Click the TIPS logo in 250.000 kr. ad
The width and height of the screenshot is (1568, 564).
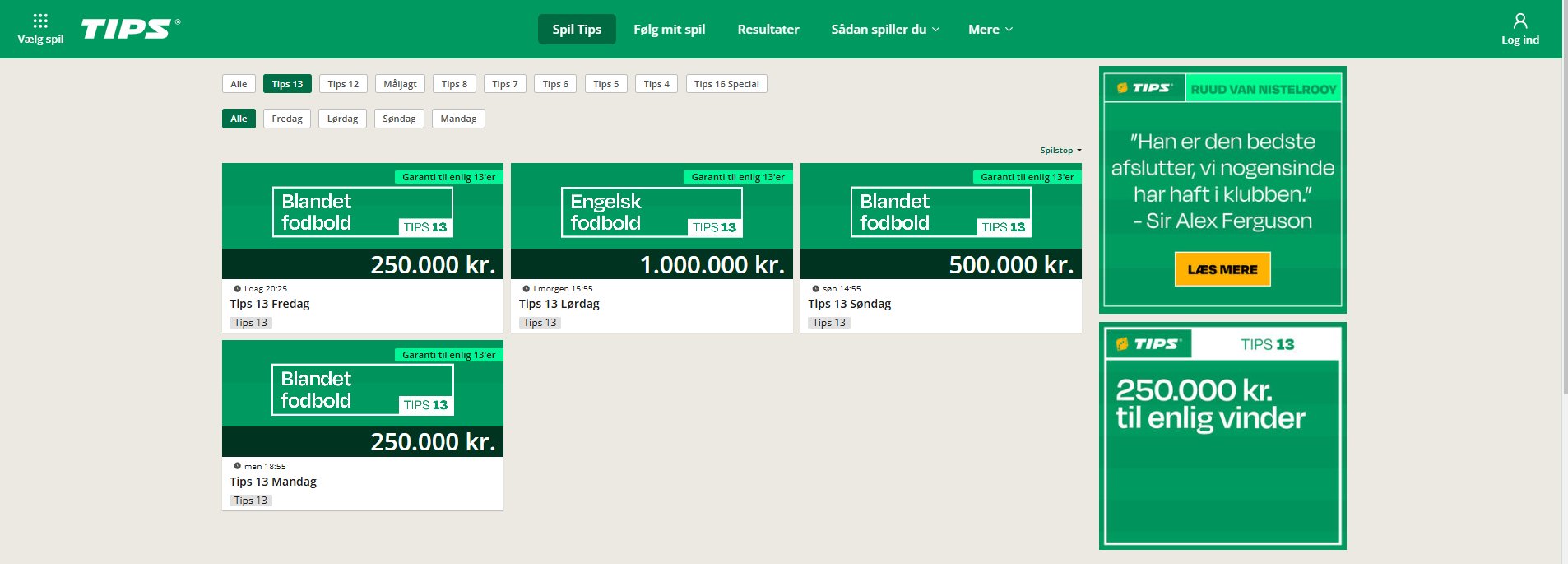[x=1148, y=344]
